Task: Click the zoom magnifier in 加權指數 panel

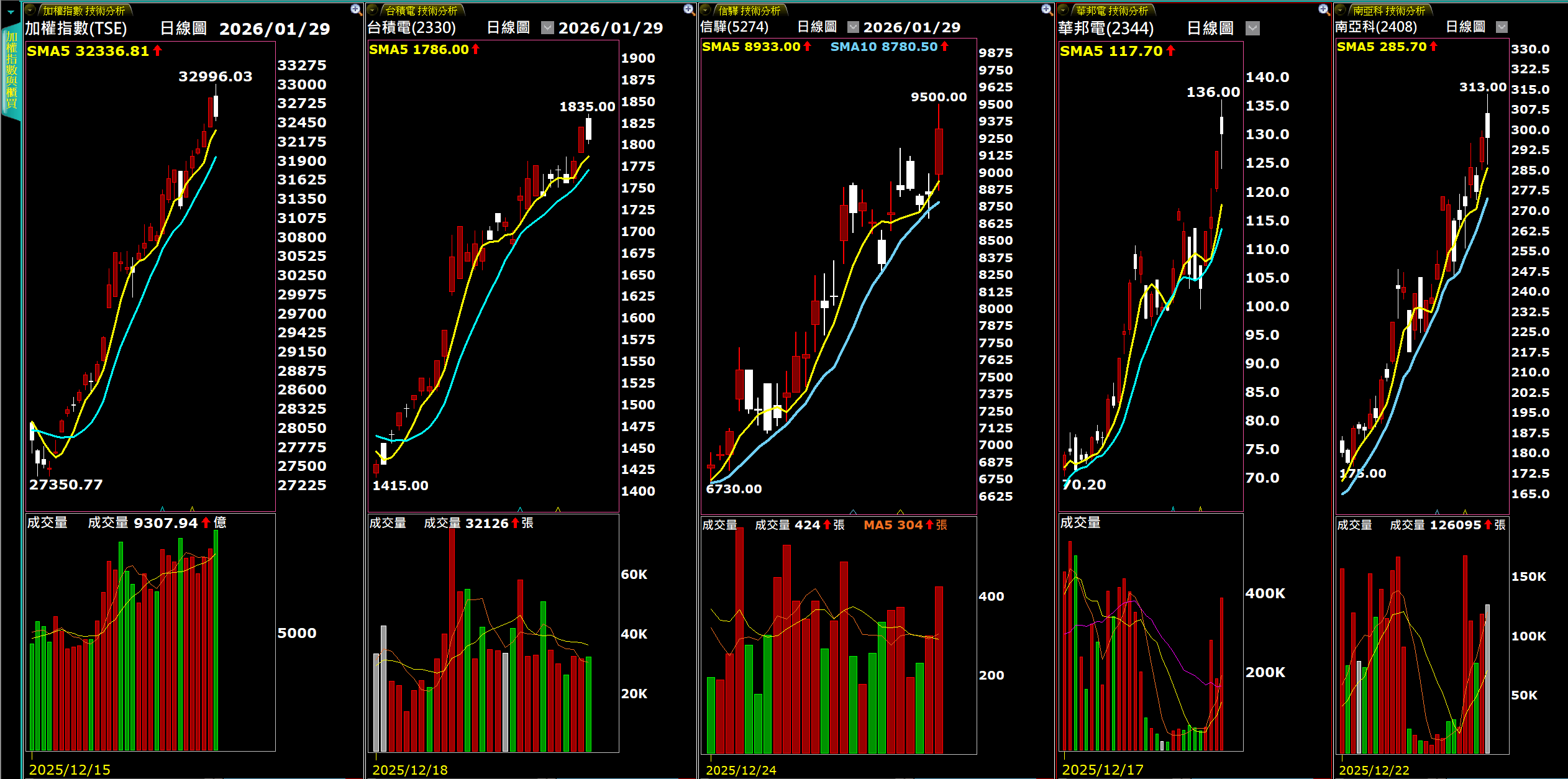Action: point(355,9)
